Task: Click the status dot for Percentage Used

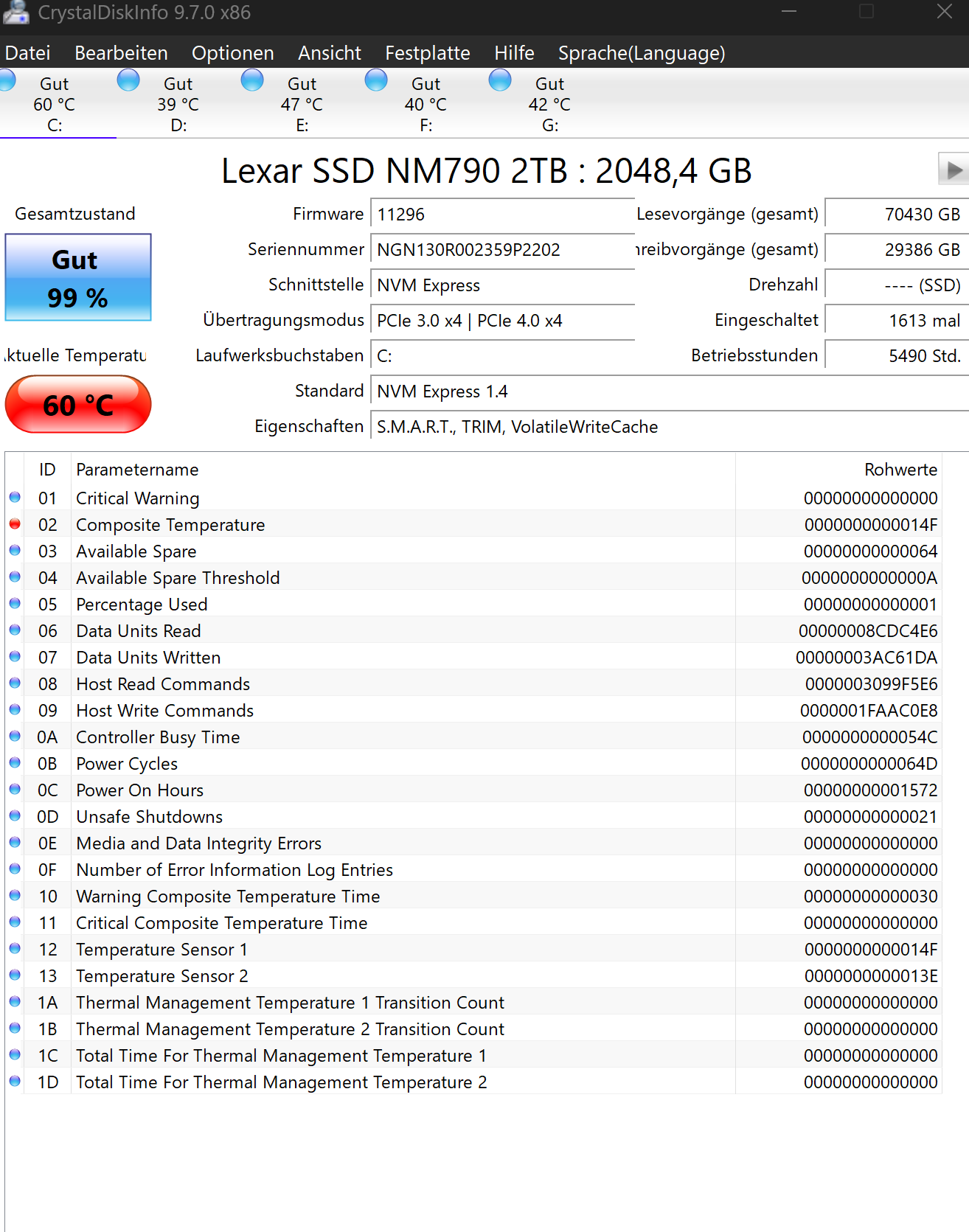Action: tap(15, 604)
